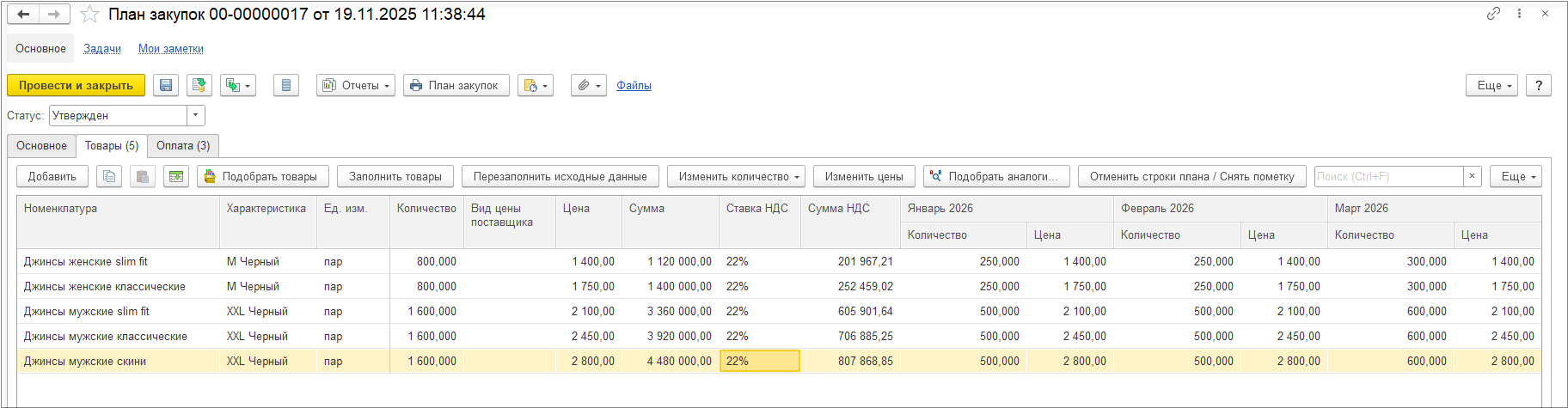Screen dimensions: 1568x408
Task: Post the document with green-arrow icon
Action: (x=199, y=86)
